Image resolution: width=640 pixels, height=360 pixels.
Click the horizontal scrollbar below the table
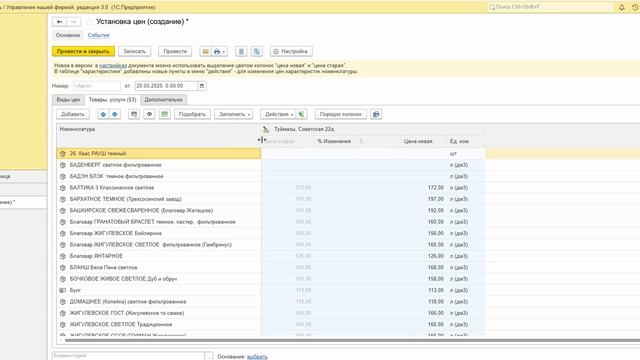[351, 340]
